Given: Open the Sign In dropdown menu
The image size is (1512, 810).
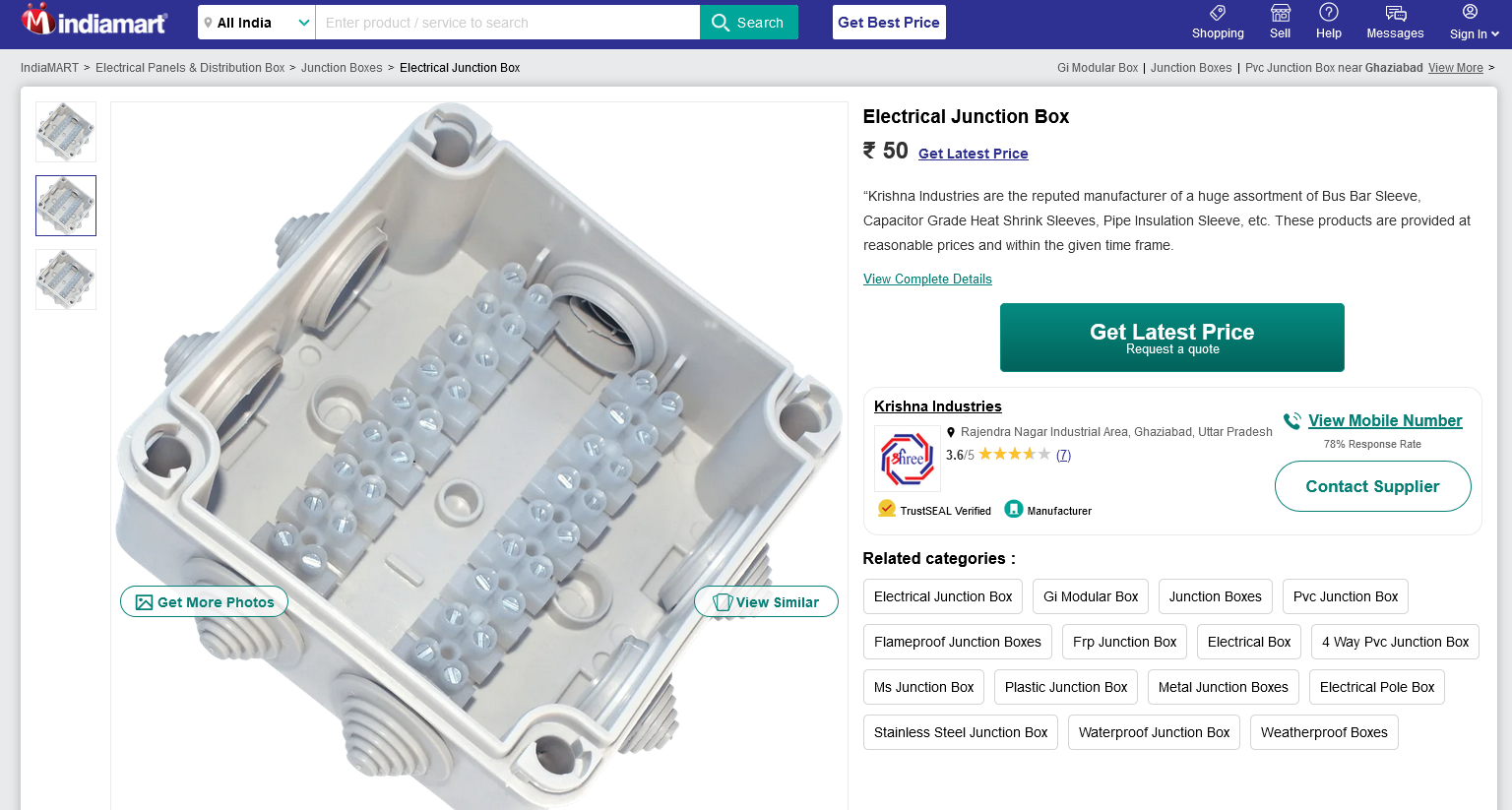Looking at the screenshot, I should (x=1474, y=23).
